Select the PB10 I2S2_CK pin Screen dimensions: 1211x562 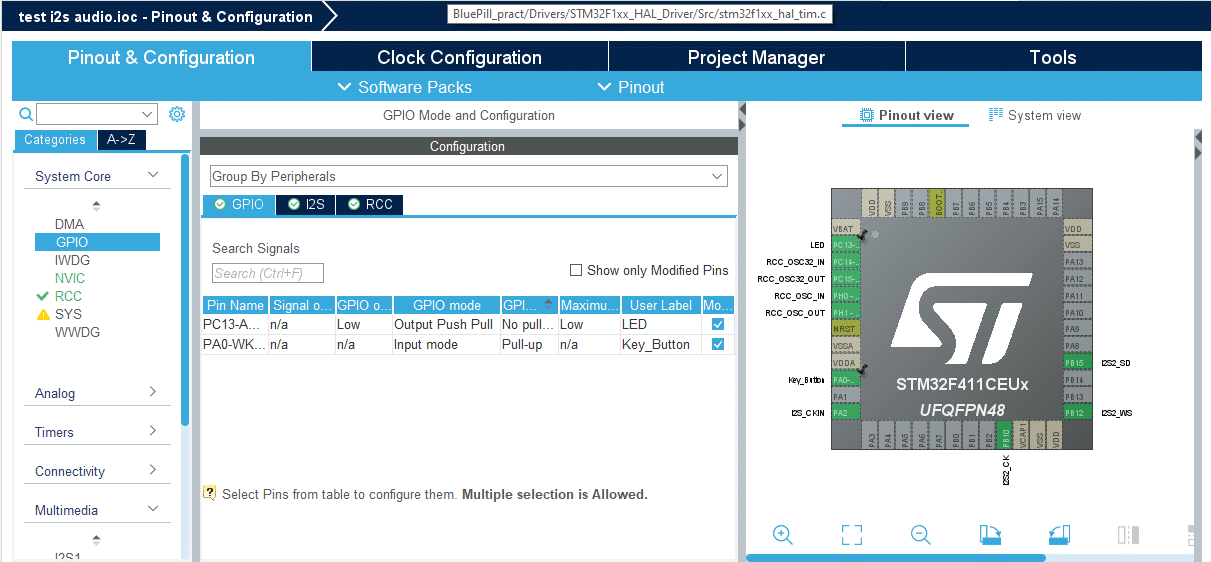pos(1005,437)
